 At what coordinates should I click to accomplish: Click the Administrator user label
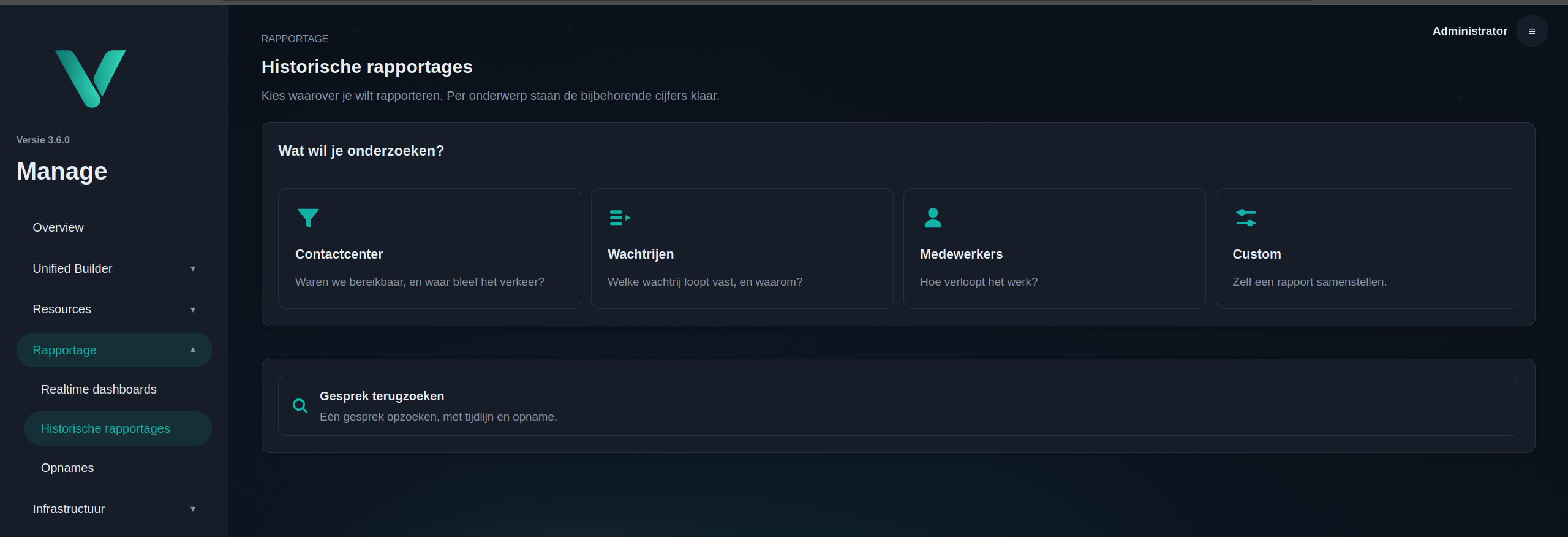point(1470,31)
